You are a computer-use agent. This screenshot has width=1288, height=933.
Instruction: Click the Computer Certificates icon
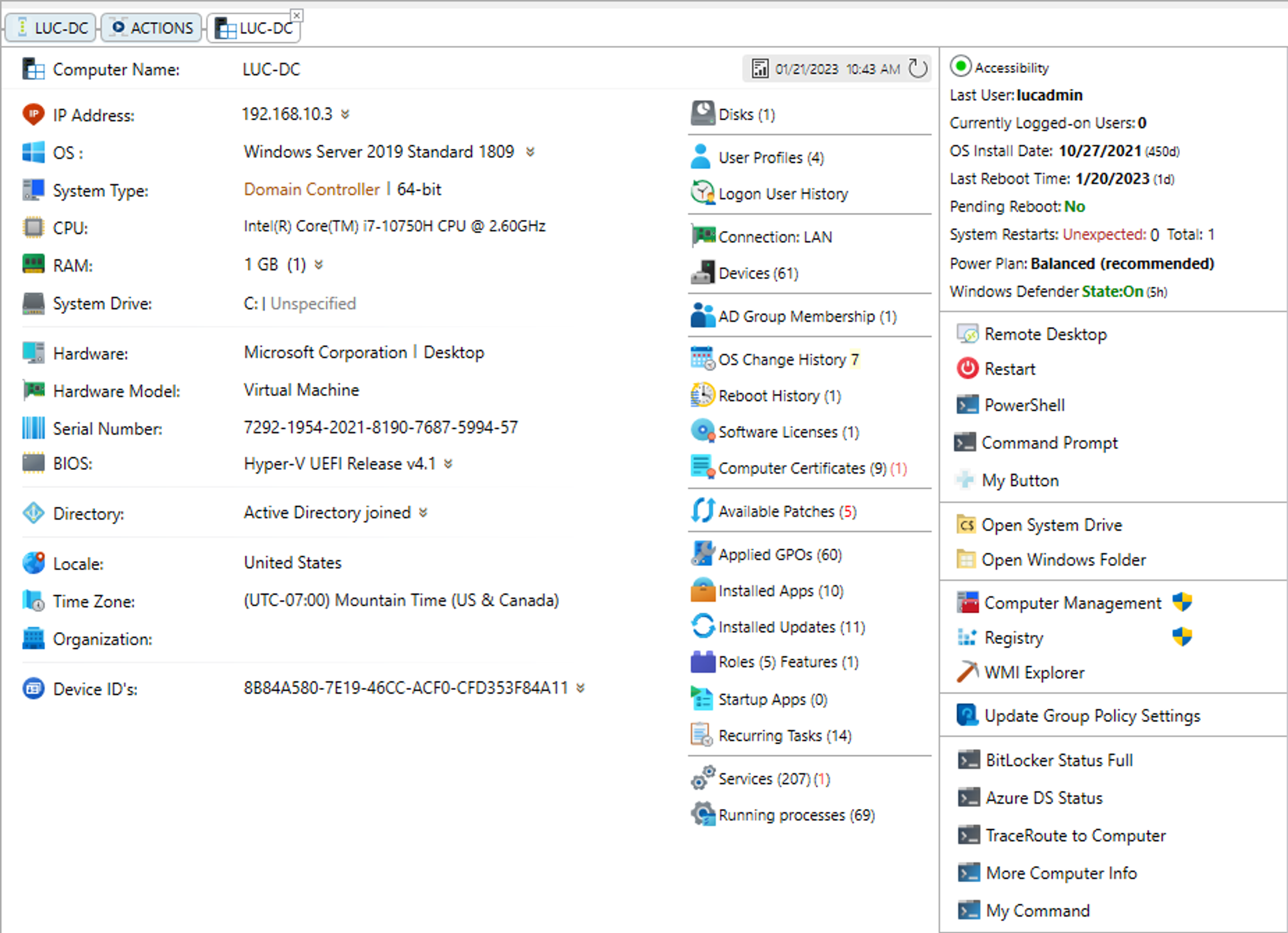[x=702, y=467]
